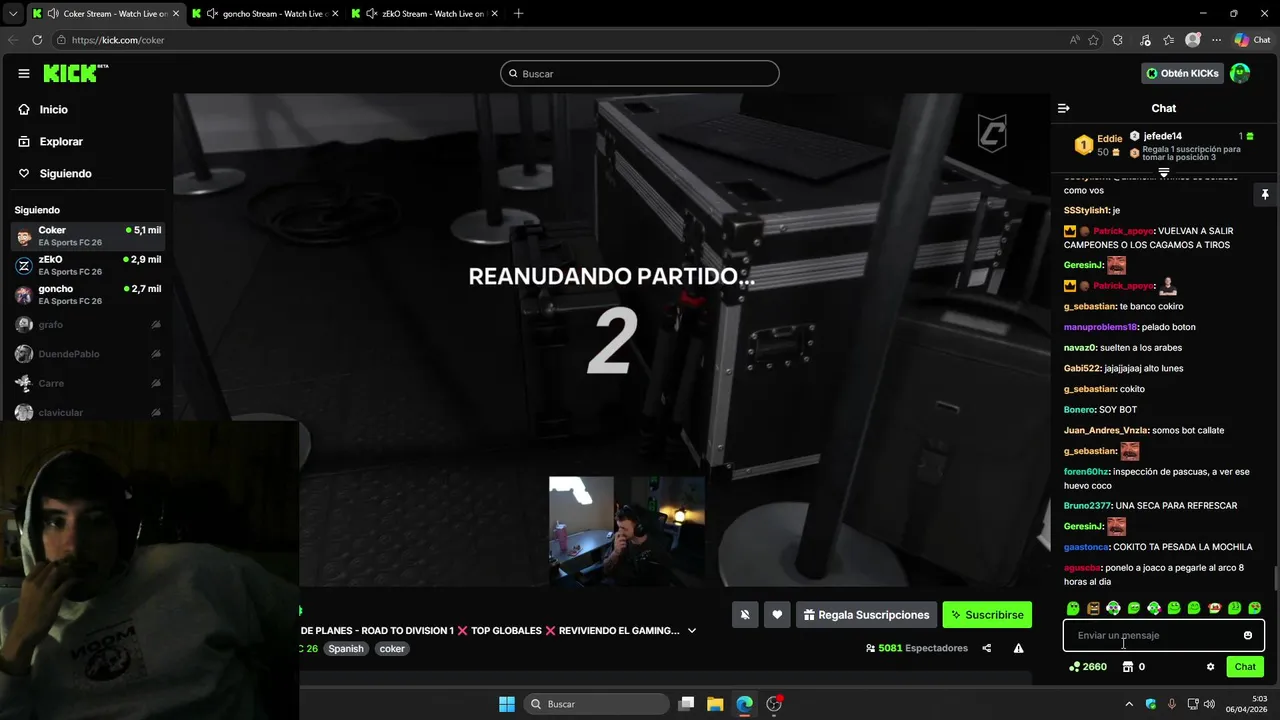This screenshot has width=1280, height=720.
Task: Click the Regala Suscripciones button
Action: pos(866,615)
